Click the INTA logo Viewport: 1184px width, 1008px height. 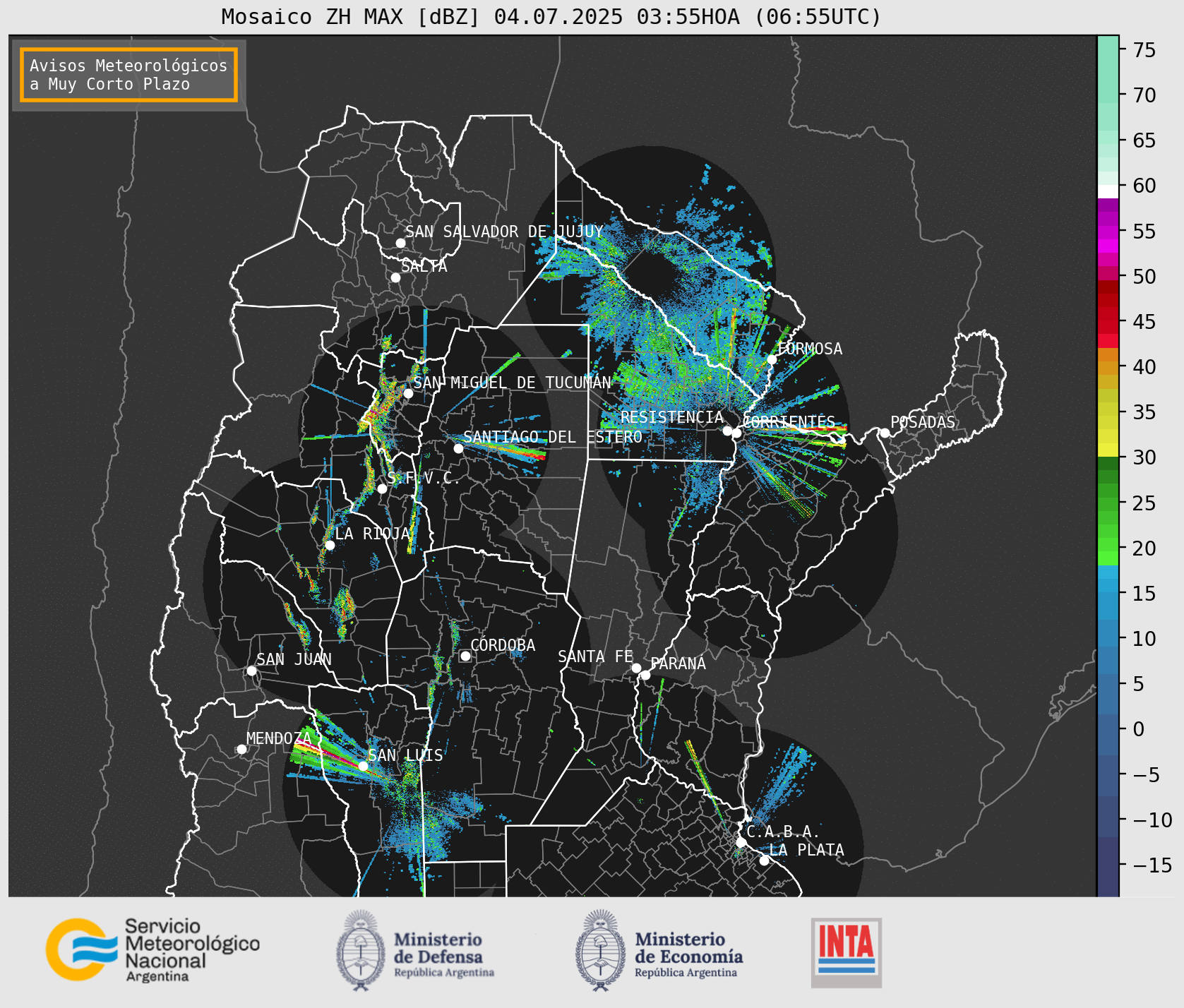point(847,952)
